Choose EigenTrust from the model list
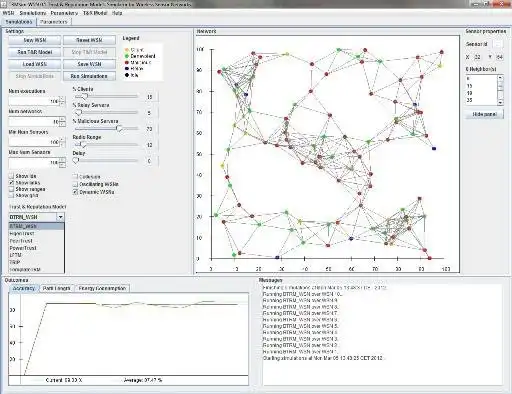Screen dimensions: 512x394 [36, 234]
